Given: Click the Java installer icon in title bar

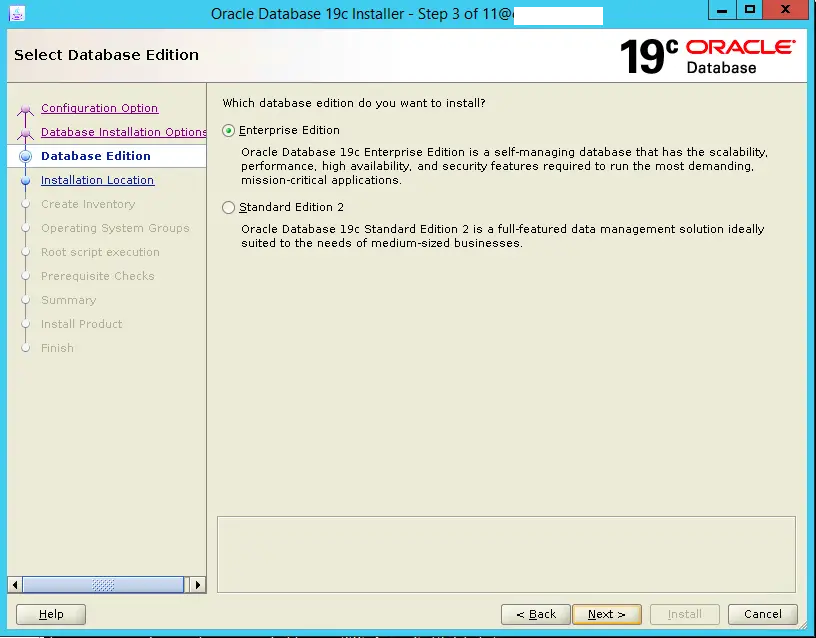Looking at the screenshot, I should [17, 14].
